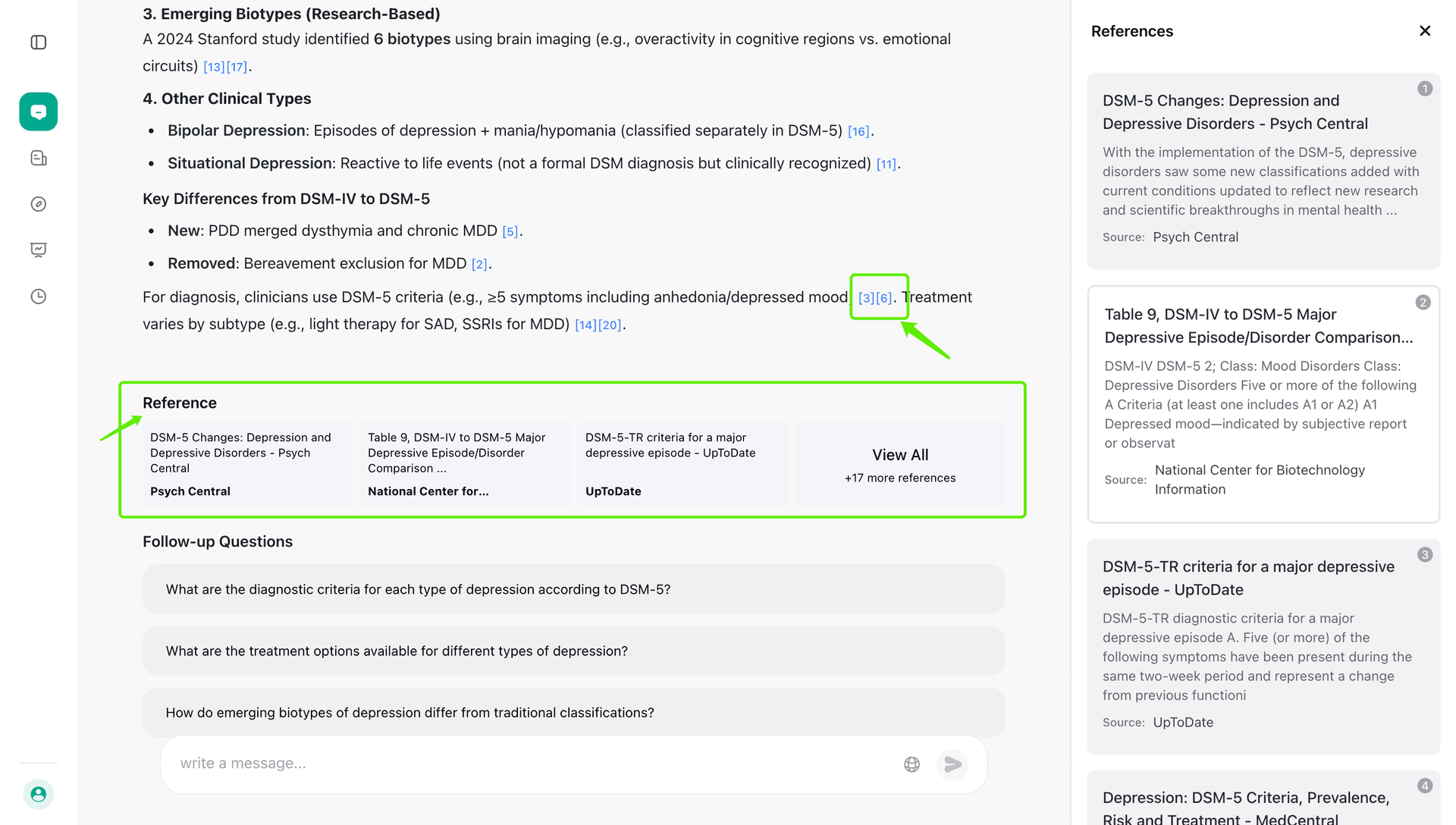Ask the treatment options follow-up question
This screenshot has width=1456, height=825.
pos(573,651)
